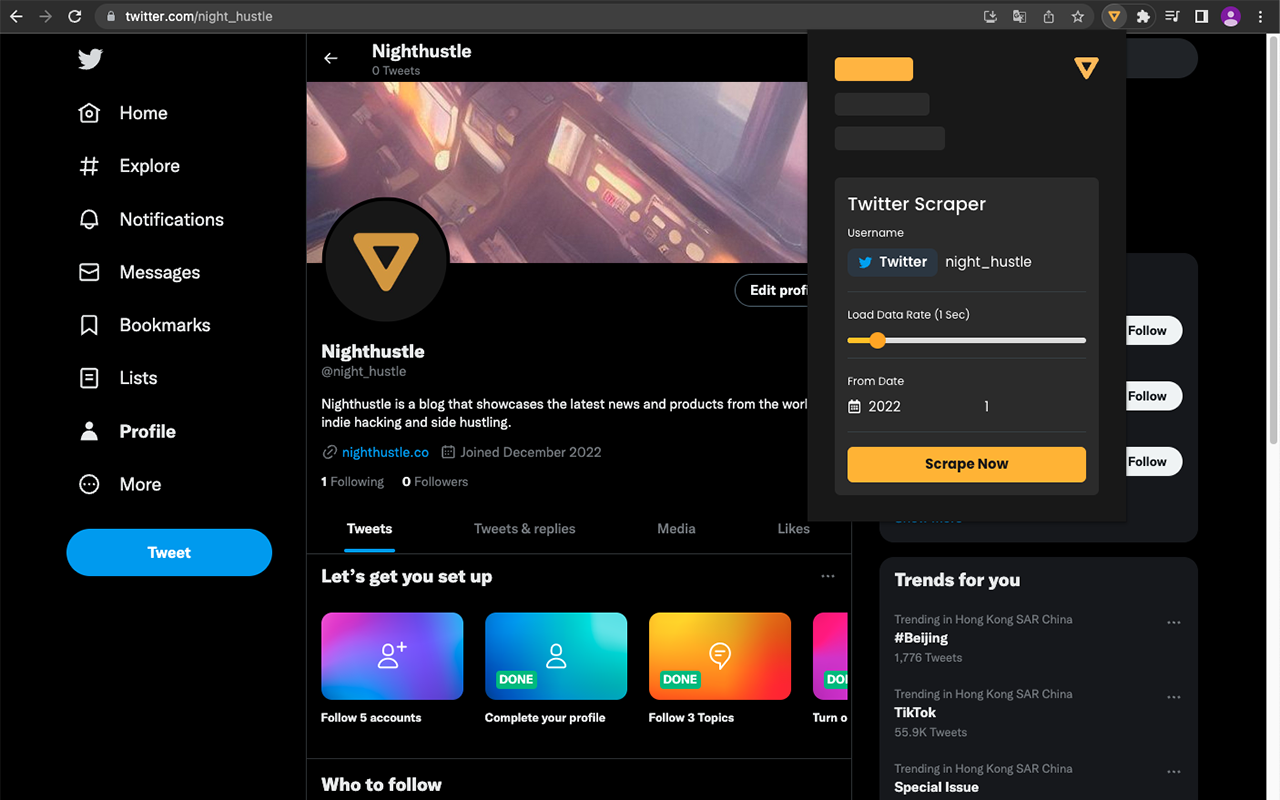Open Notifications bell in sidebar

(151, 219)
